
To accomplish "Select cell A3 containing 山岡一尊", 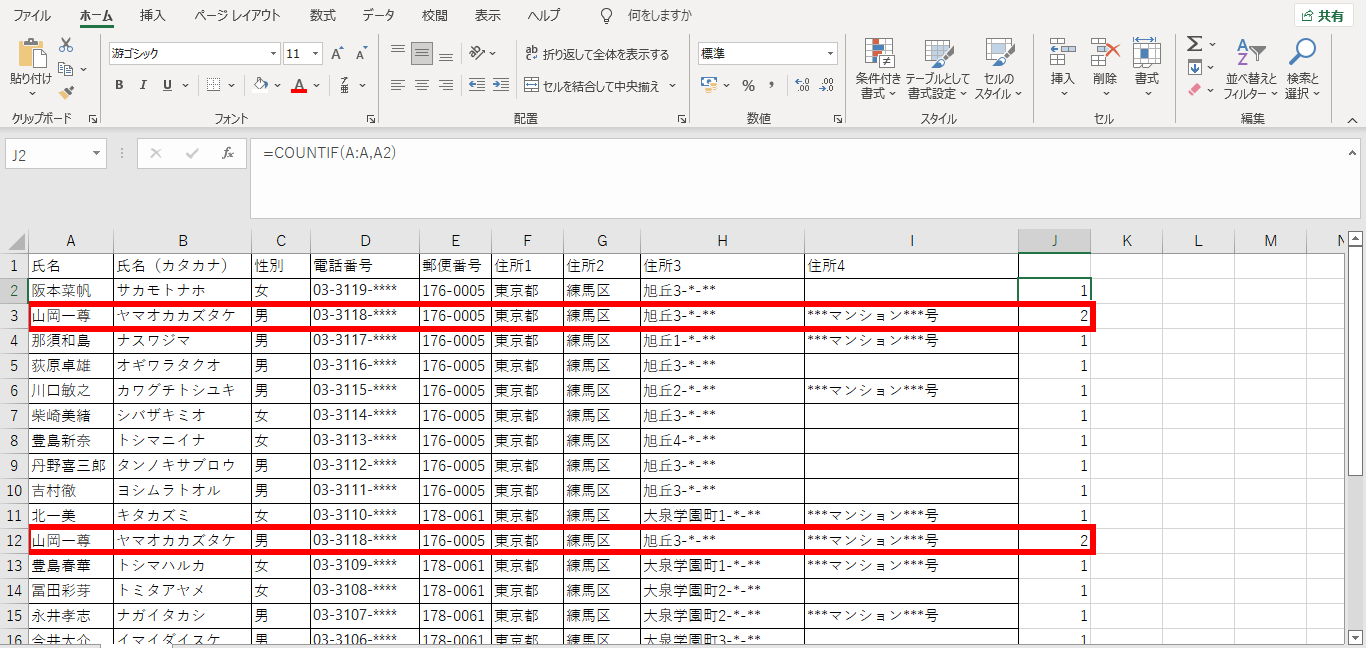I will pos(70,316).
